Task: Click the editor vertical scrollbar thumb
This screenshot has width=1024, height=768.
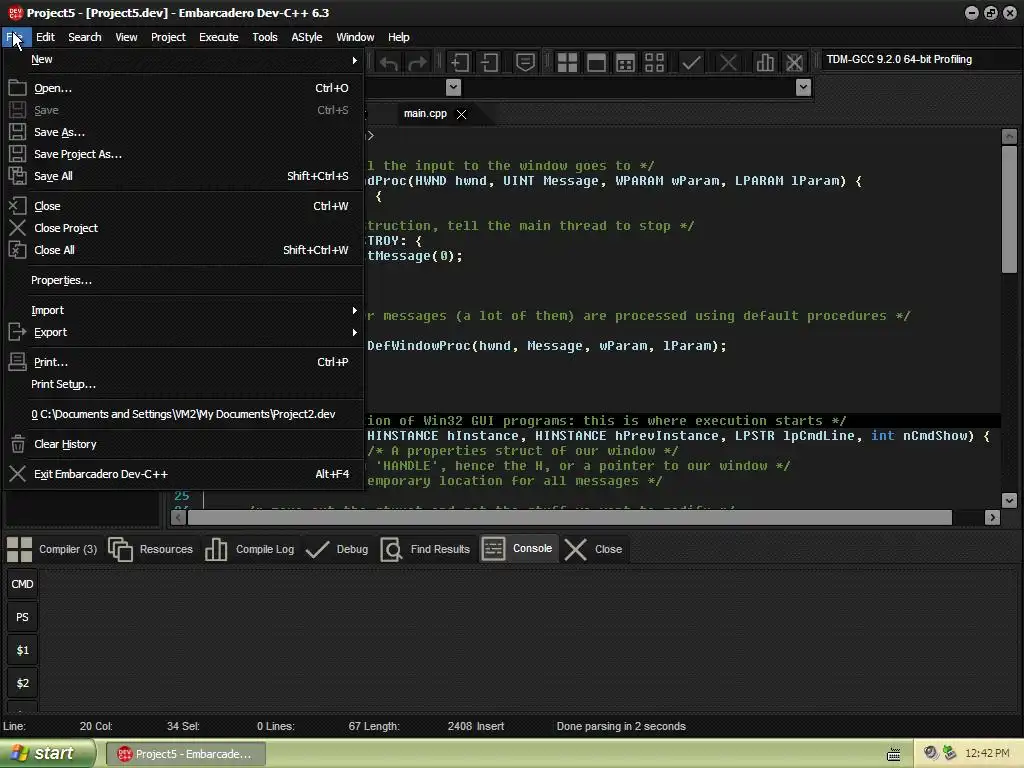Action: 1009,209
